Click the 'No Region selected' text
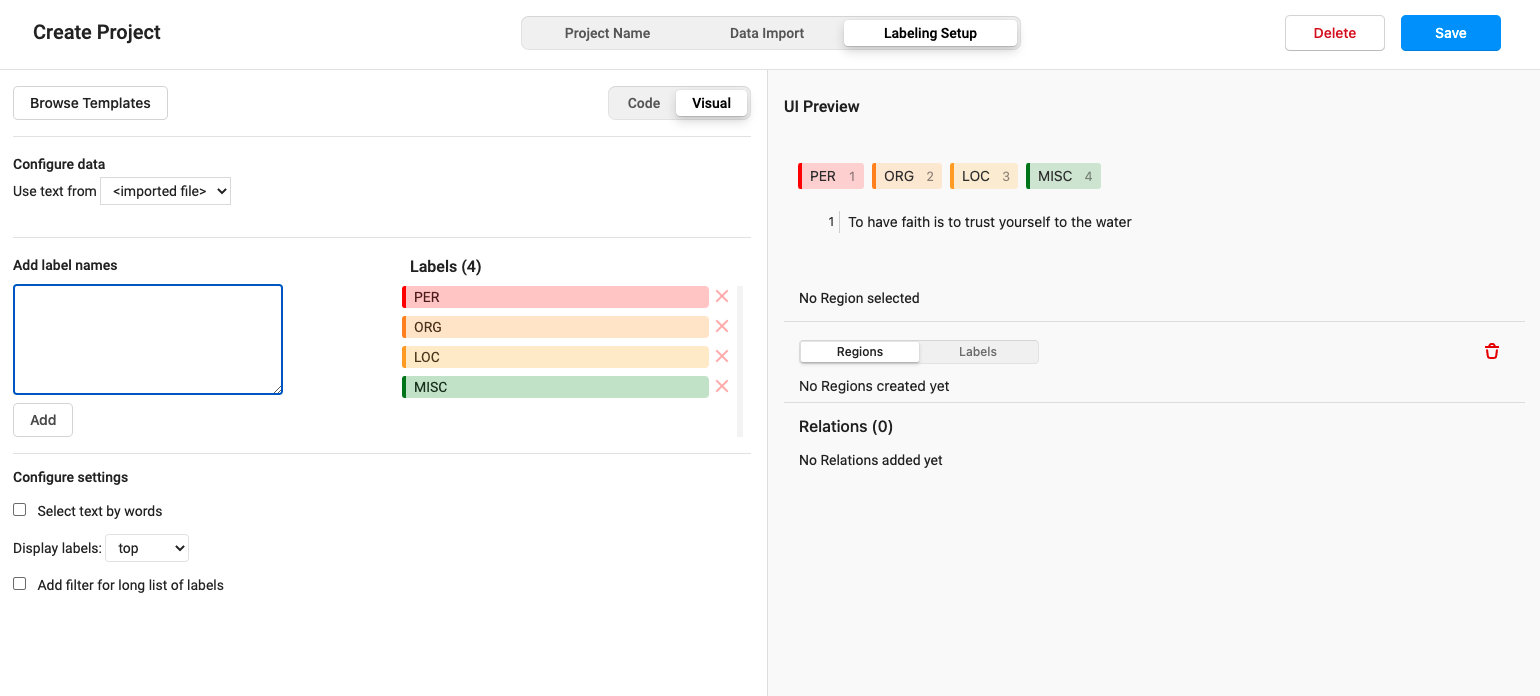Screen dimensions: 1540x696 tap(859, 298)
